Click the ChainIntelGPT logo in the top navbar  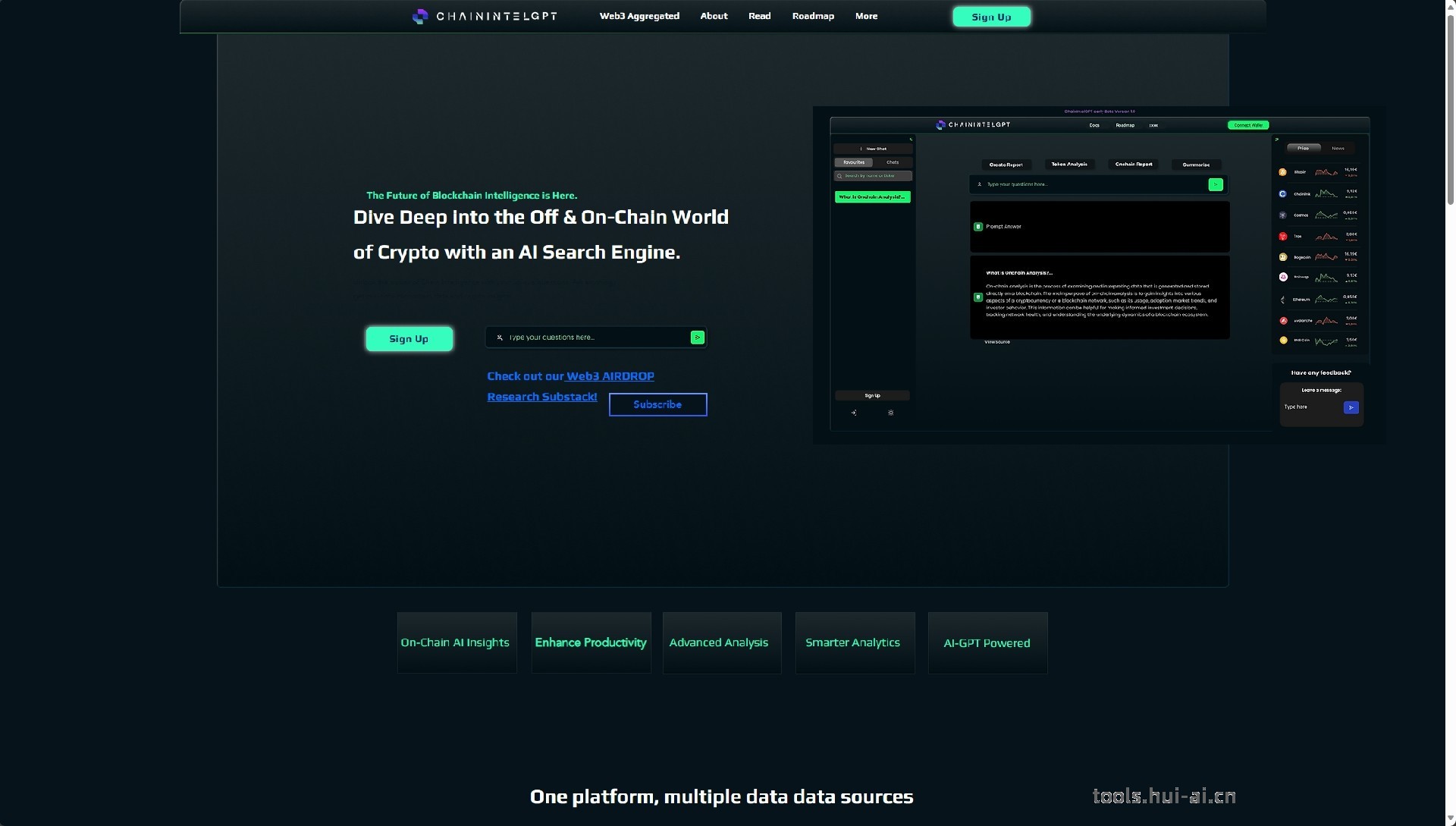pos(485,16)
